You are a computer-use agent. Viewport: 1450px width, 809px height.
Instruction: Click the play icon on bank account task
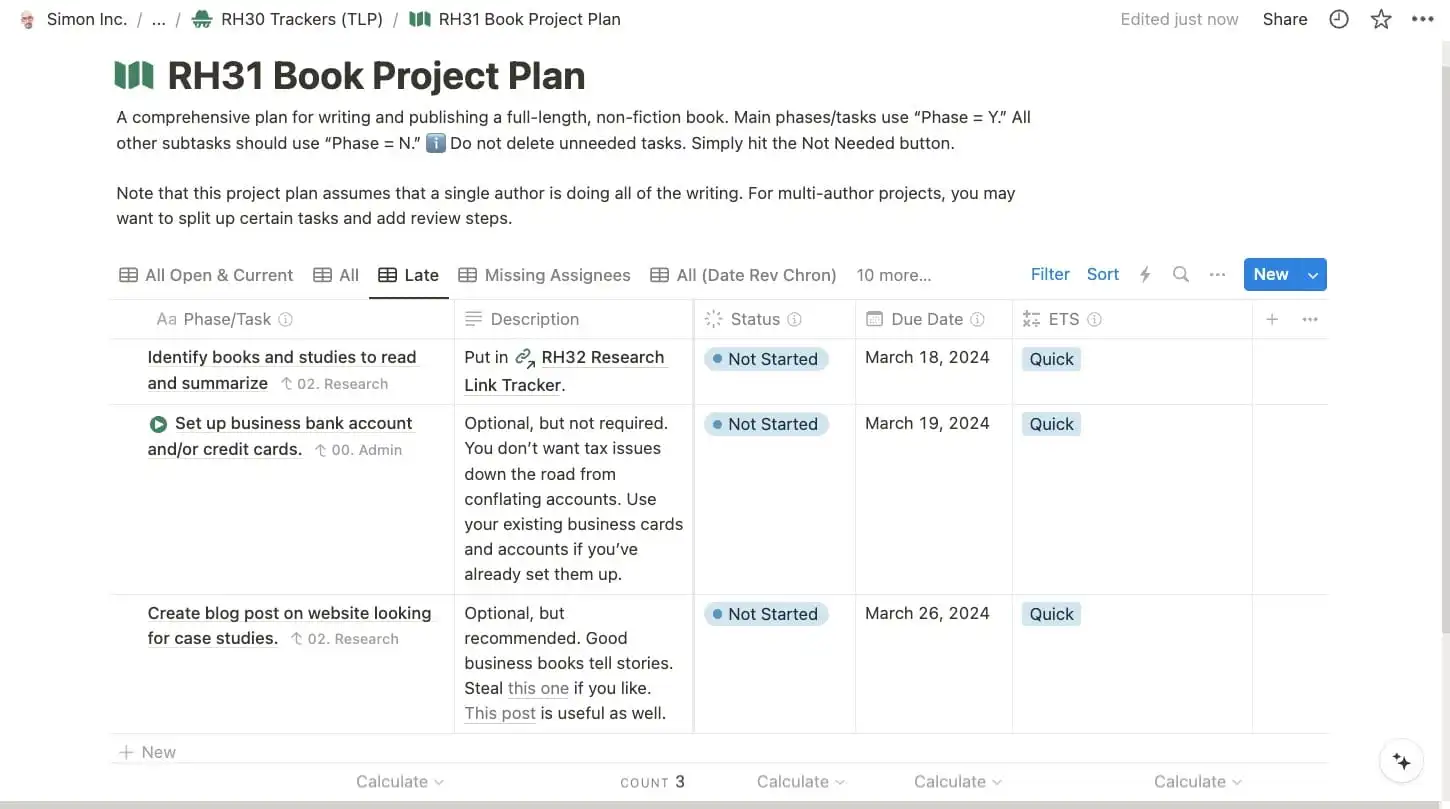click(158, 424)
